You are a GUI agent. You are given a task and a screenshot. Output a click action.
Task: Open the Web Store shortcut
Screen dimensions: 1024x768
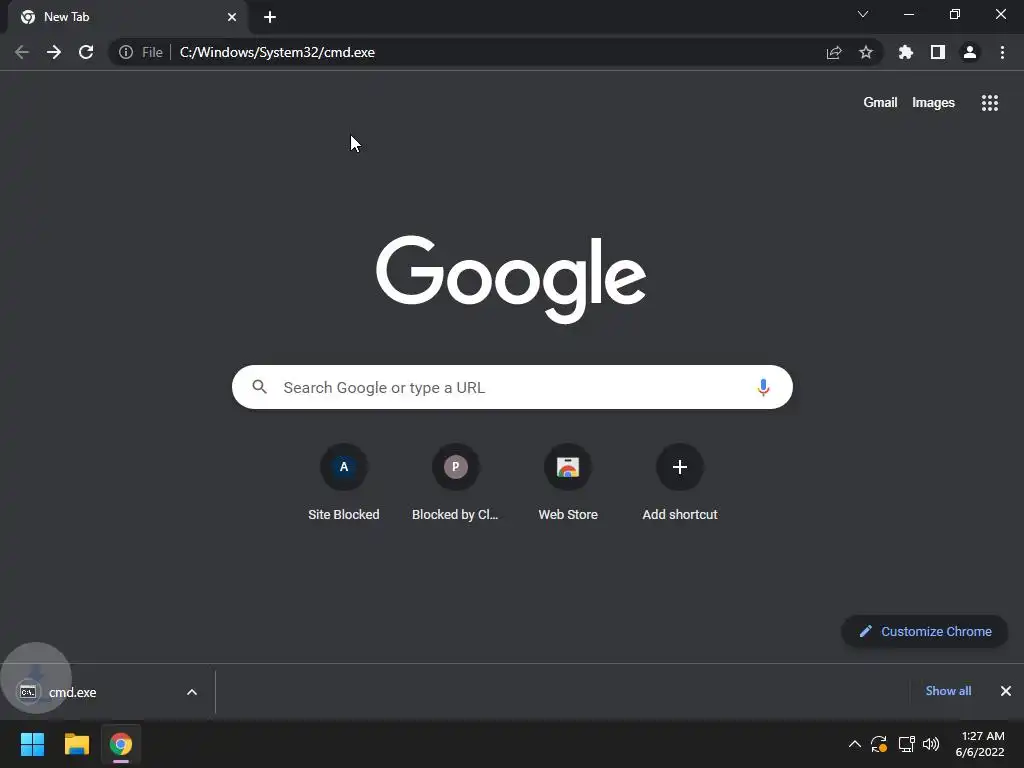point(568,482)
